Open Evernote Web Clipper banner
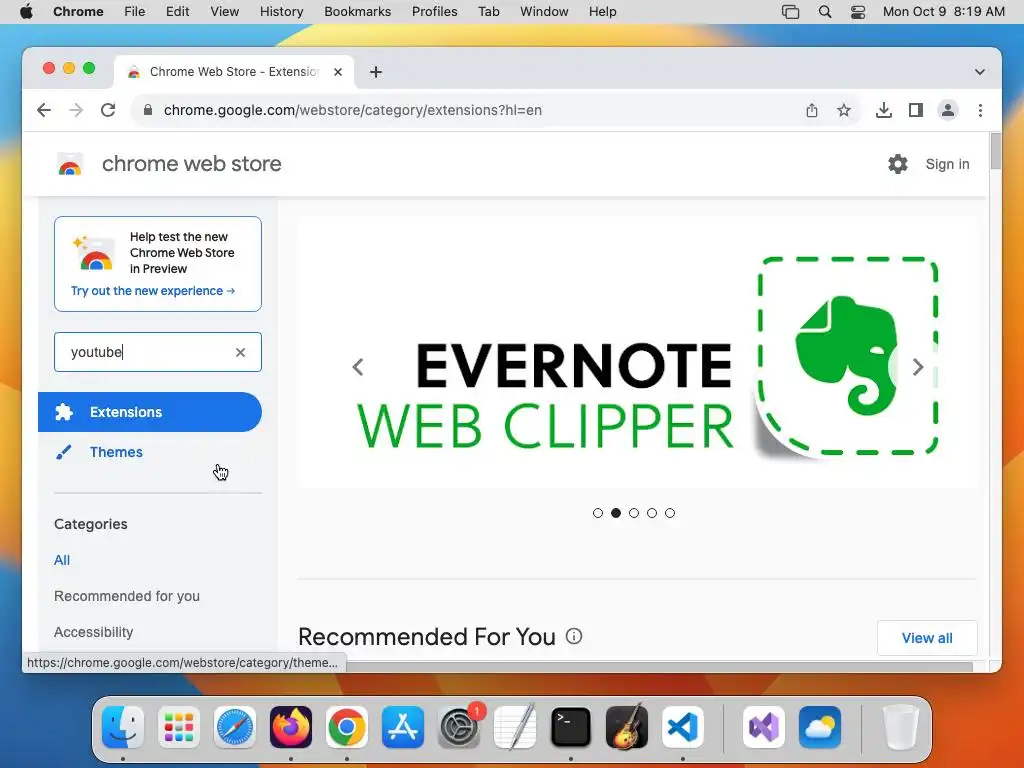The width and height of the screenshot is (1024, 768). [x=637, y=353]
